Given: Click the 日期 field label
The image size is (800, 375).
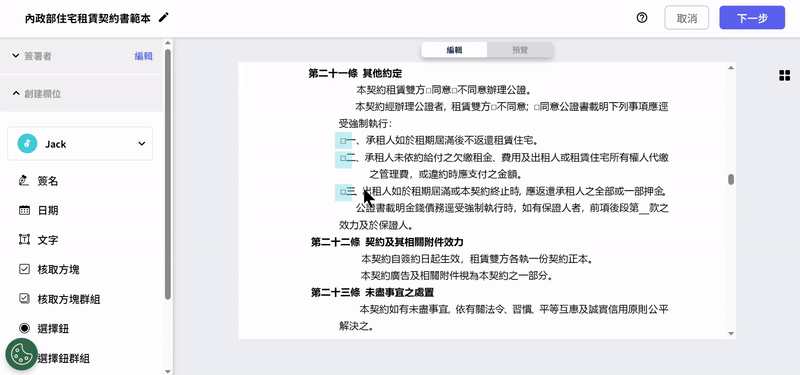Looking at the screenshot, I should [x=47, y=210].
